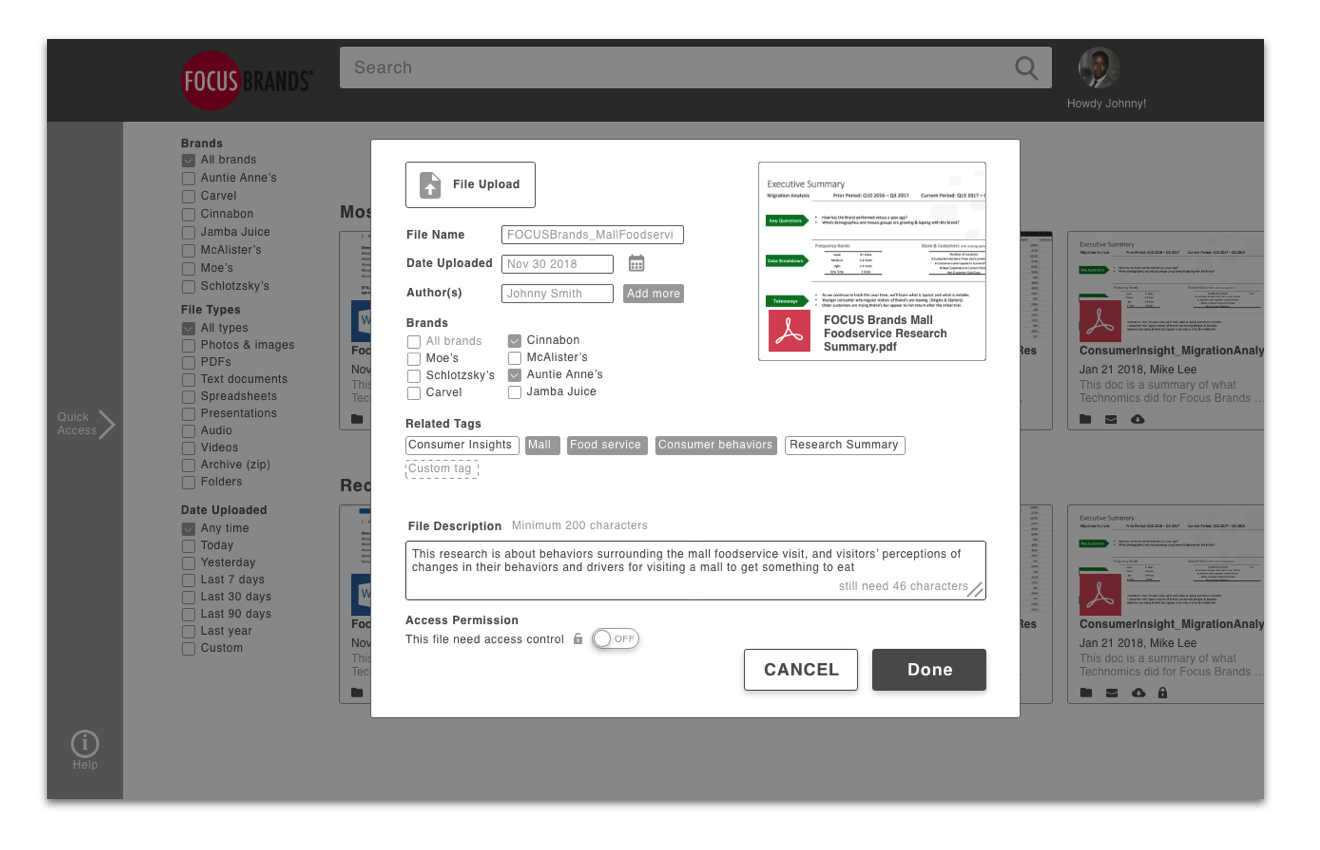Image resolution: width=1320 pixels, height=850 pixels.
Task: Open Johnny's user avatar
Action: pos(1098,68)
